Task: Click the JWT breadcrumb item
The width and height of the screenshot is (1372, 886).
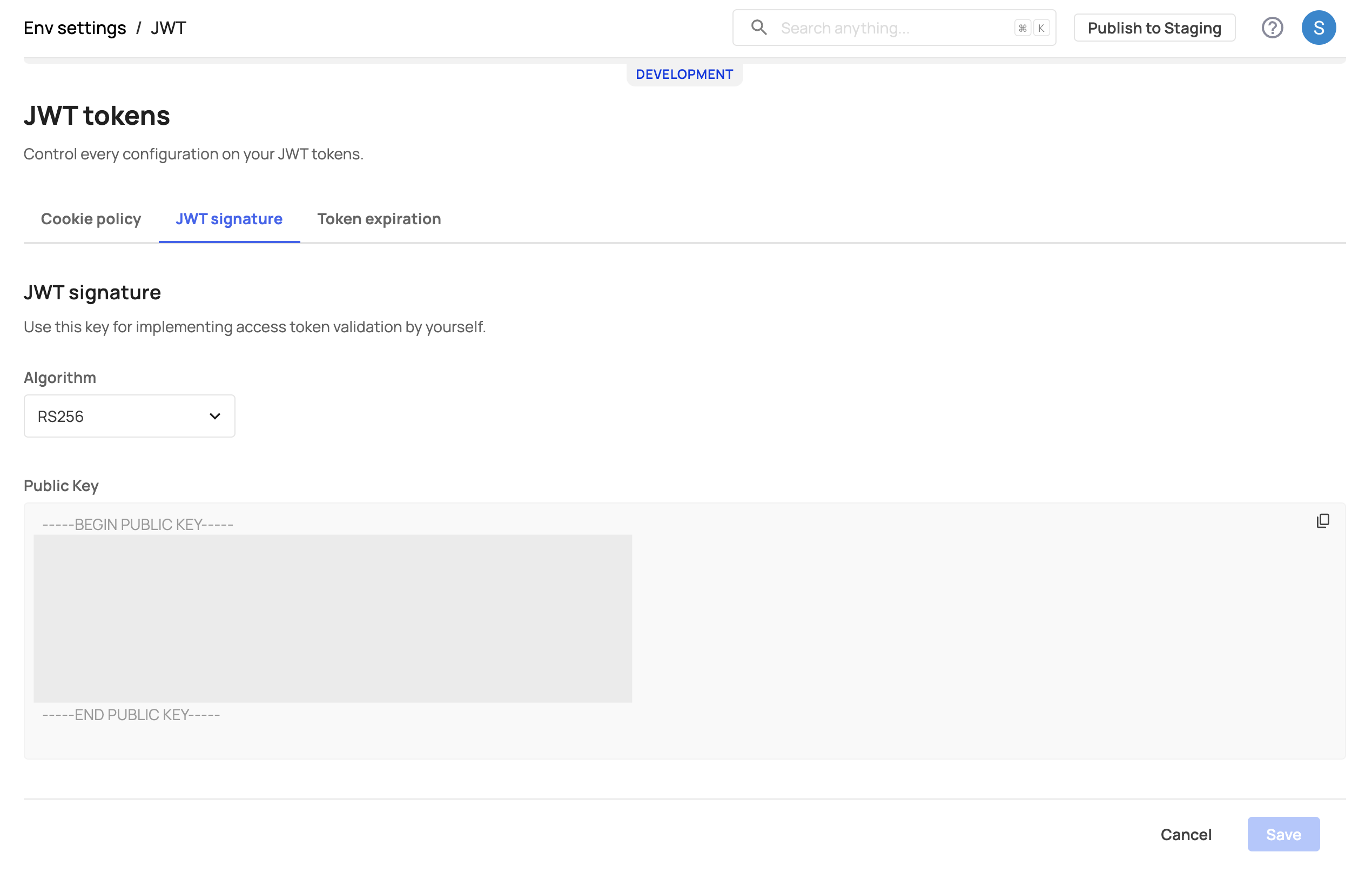Action: pos(169,28)
